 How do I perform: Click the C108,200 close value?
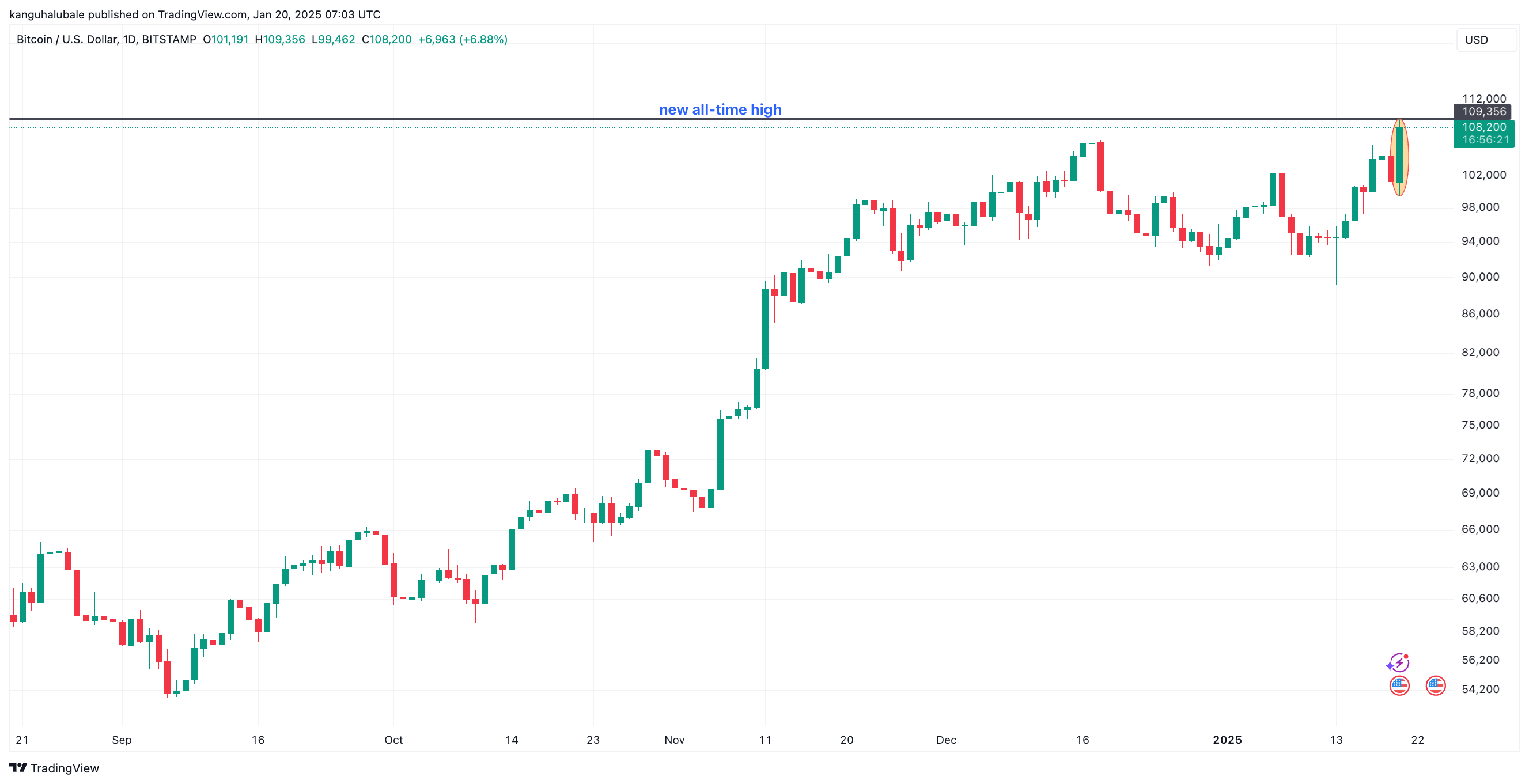387,39
